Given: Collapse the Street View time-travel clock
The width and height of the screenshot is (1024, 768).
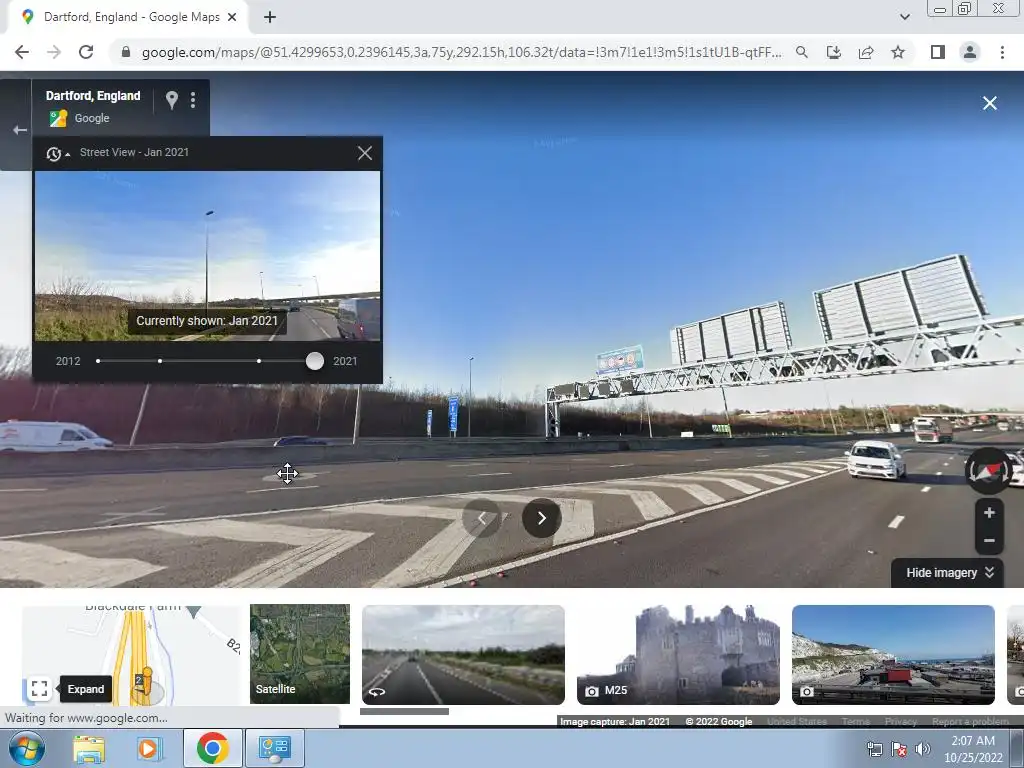Looking at the screenshot, I should 57,153.
